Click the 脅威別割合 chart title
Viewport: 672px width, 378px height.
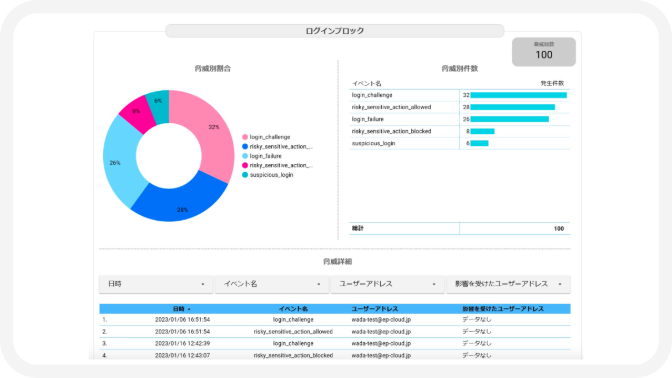coord(213,69)
